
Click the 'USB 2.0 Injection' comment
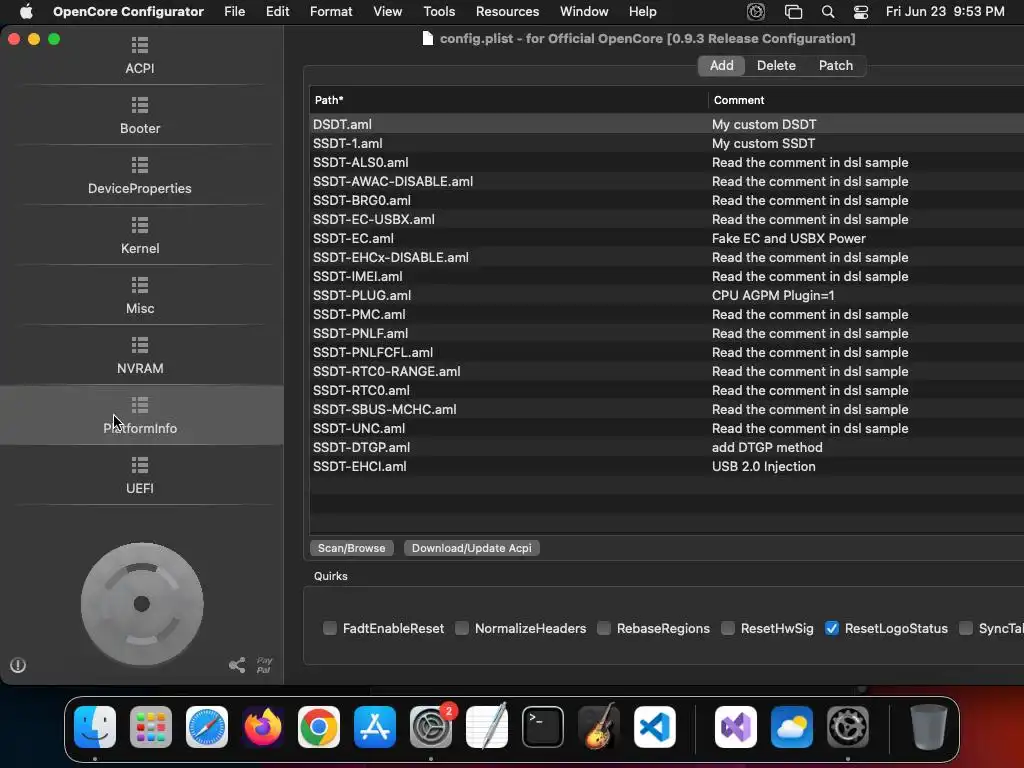(x=763, y=466)
